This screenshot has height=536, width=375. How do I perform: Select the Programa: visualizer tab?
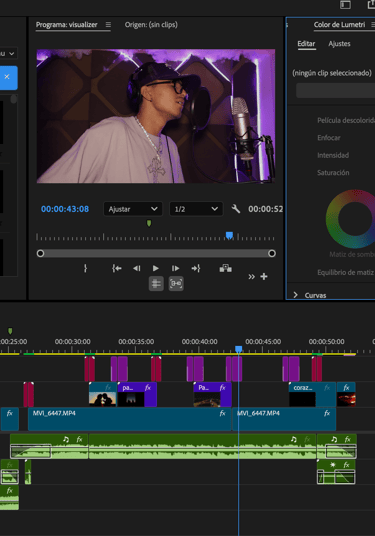[x=67, y=25]
